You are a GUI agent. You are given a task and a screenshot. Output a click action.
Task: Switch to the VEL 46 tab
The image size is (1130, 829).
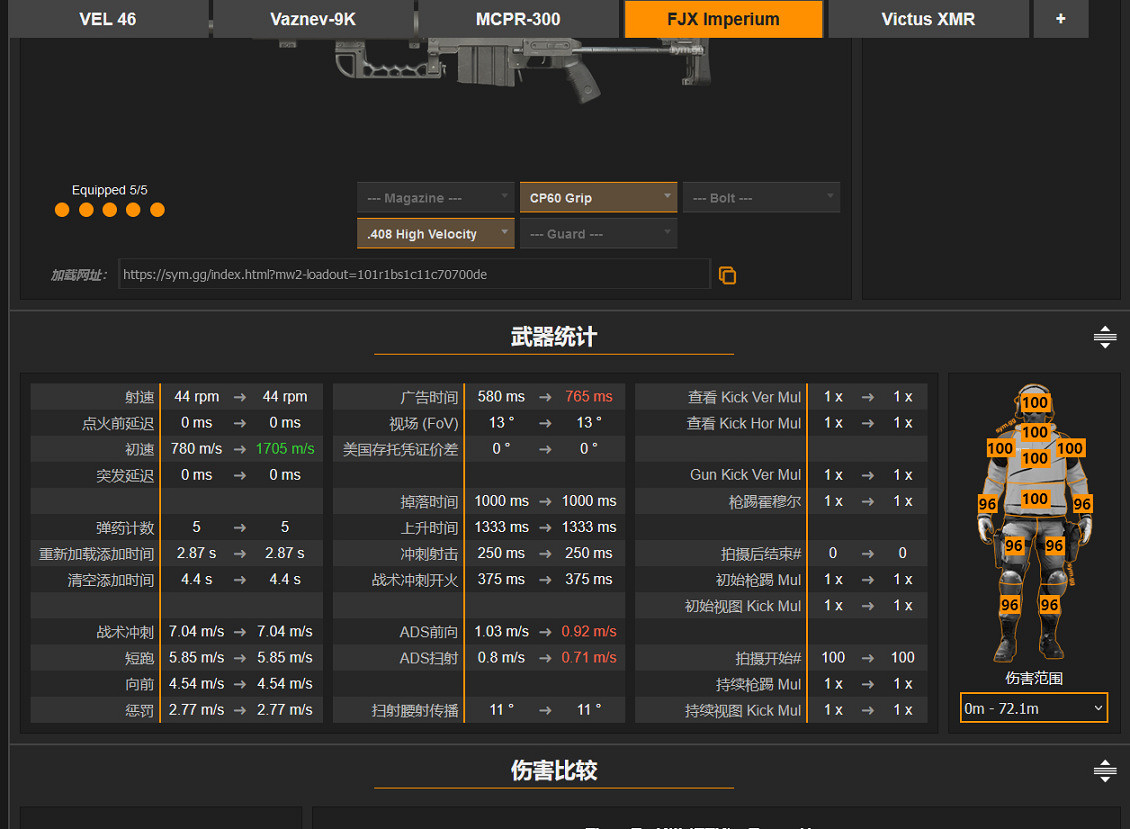[x=108, y=19]
